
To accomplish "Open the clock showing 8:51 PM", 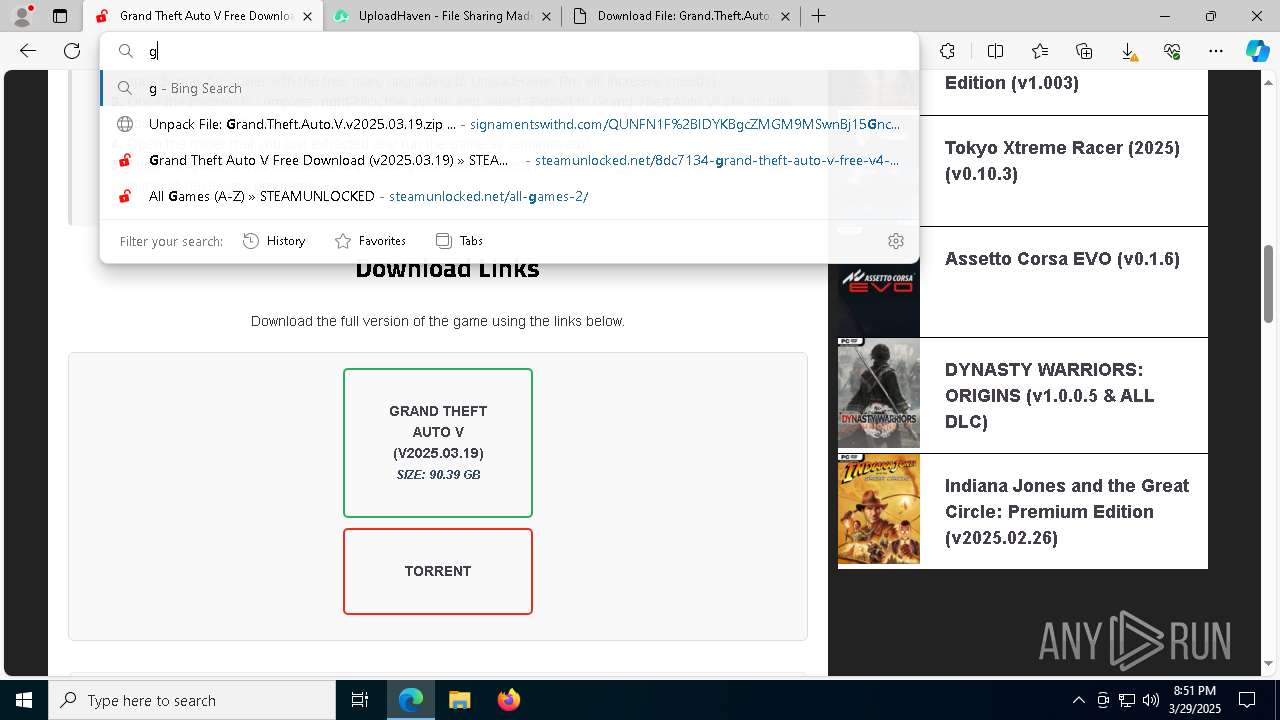I will [x=1195, y=700].
